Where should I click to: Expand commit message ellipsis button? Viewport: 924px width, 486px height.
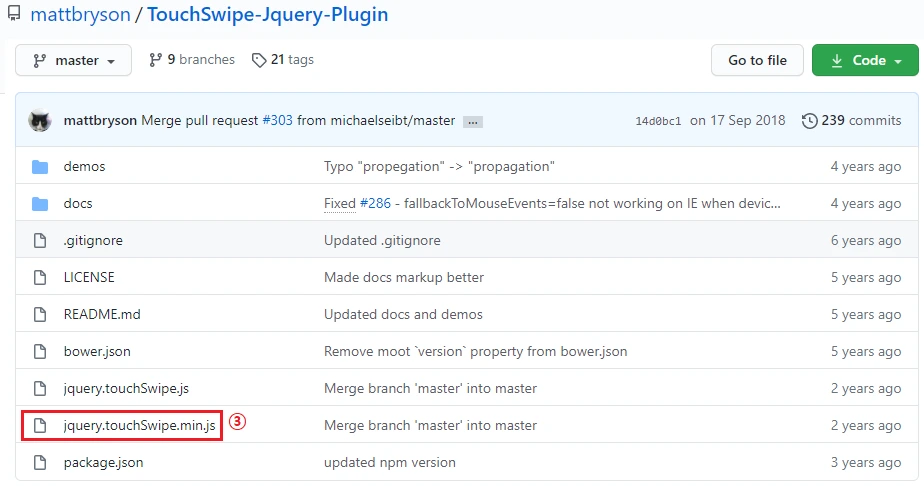tap(473, 122)
